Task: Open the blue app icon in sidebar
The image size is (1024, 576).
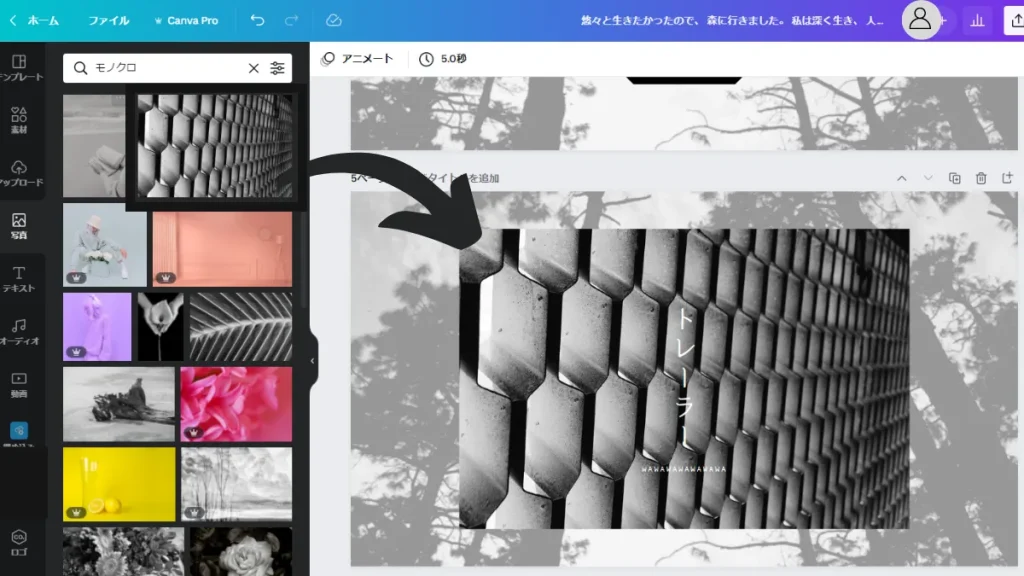Action: (19, 430)
